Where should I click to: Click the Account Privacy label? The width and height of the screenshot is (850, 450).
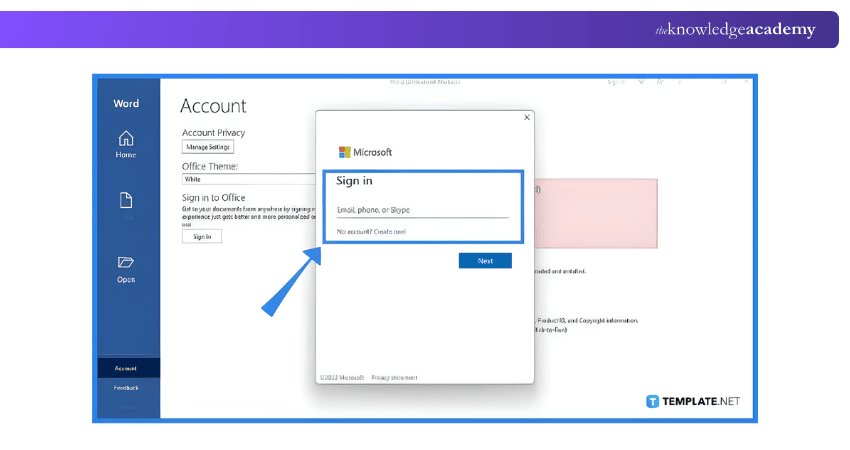click(214, 133)
